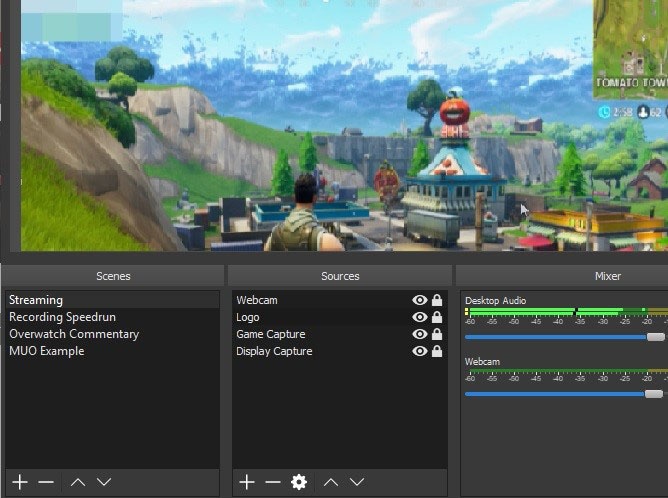Move the scene up with the up arrow

(78, 482)
